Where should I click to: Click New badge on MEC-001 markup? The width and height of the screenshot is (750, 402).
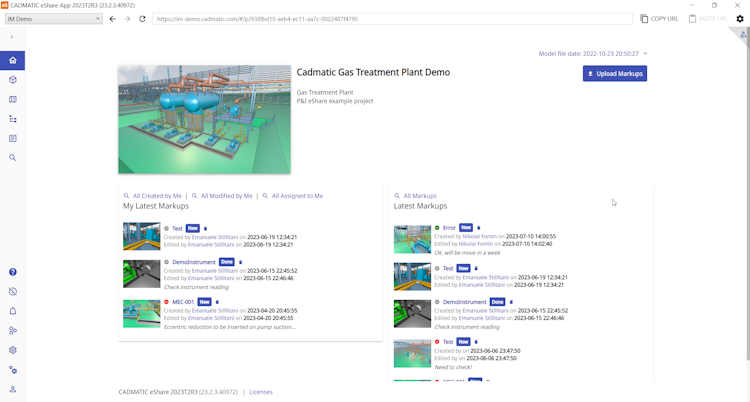point(204,302)
